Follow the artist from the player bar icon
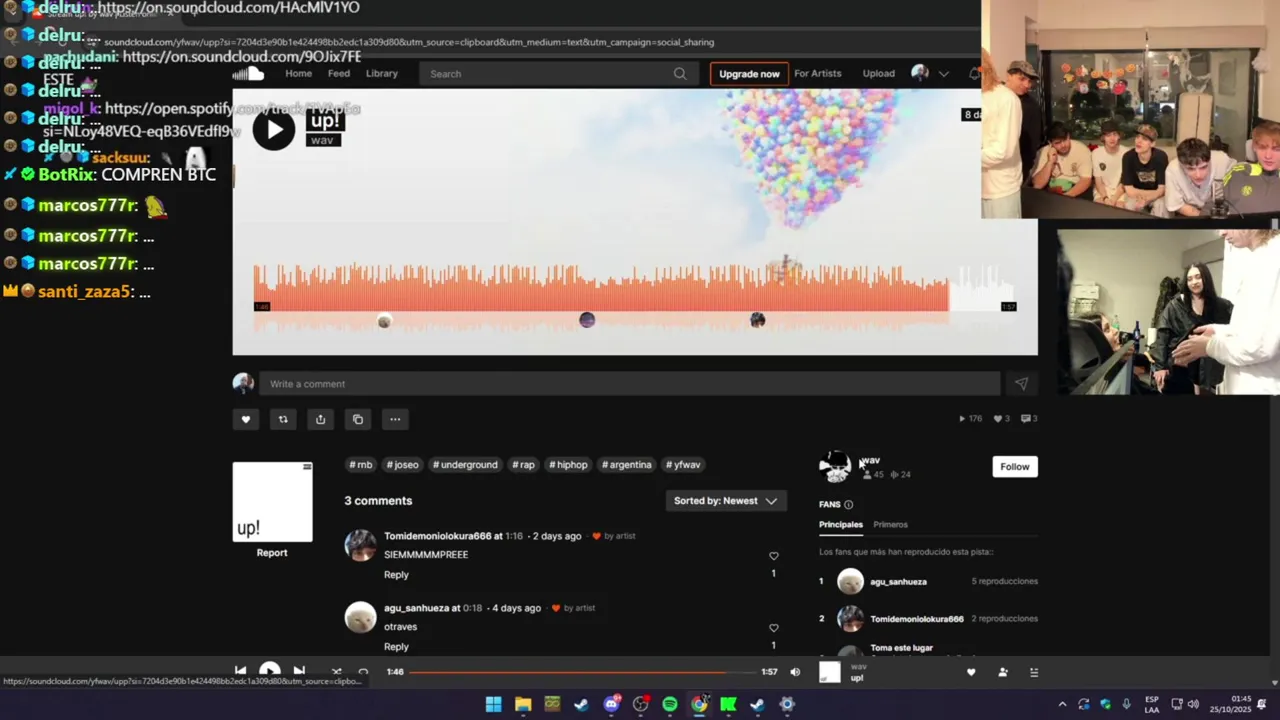This screenshot has height=720, width=1280. pyautogui.click(x=1003, y=673)
